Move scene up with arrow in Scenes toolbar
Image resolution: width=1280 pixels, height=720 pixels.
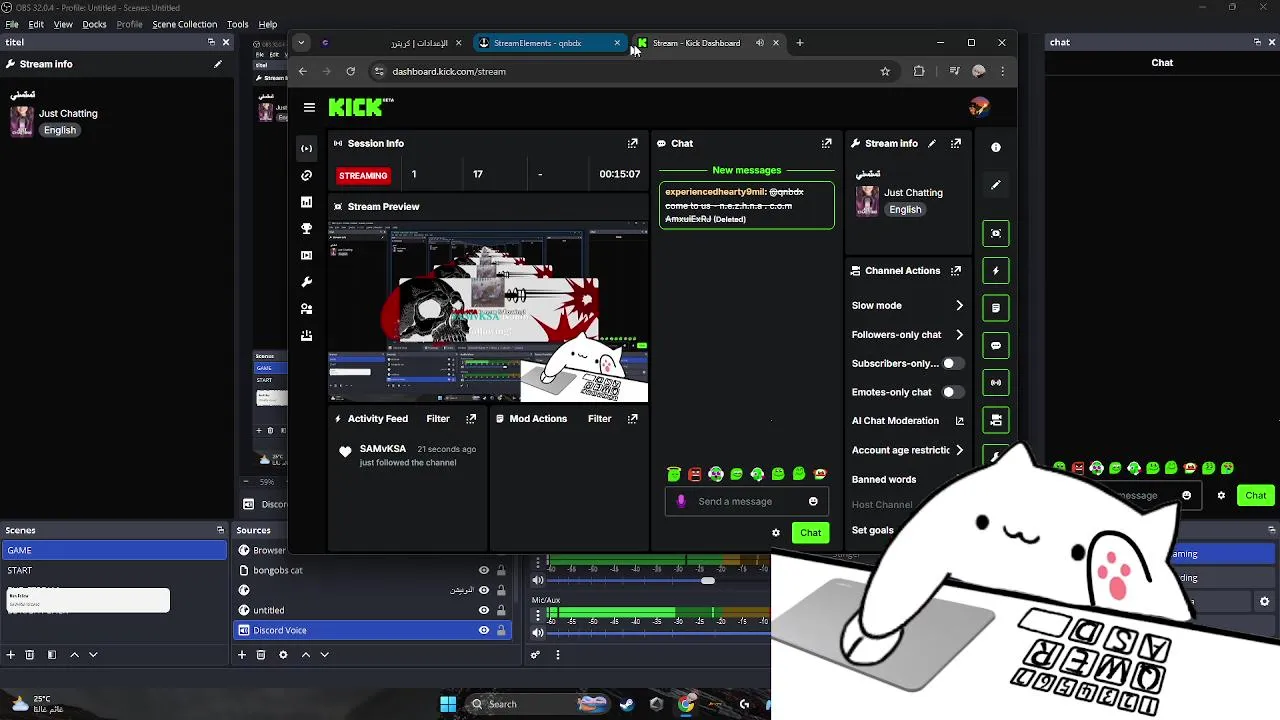(x=74, y=655)
